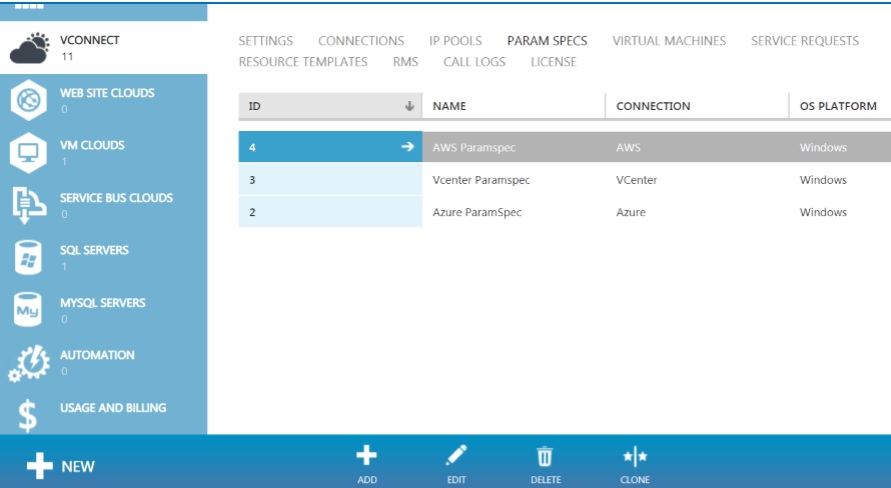The height and width of the screenshot is (488, 891).
Task: Sort by the OS Platform column header
Action: tap(840, 106)
